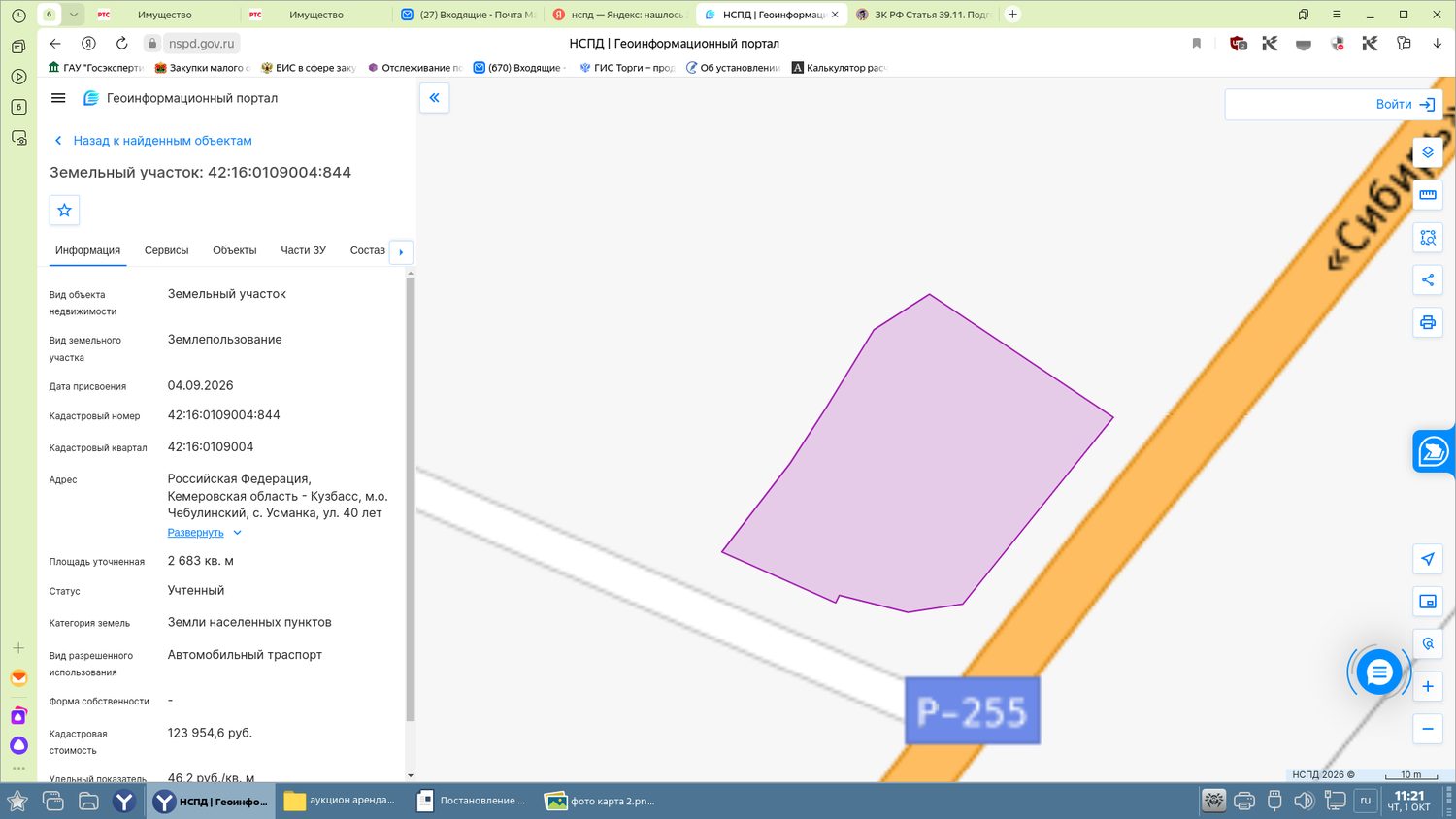
Task: Expand the full address with chevron
Action: 237,533
